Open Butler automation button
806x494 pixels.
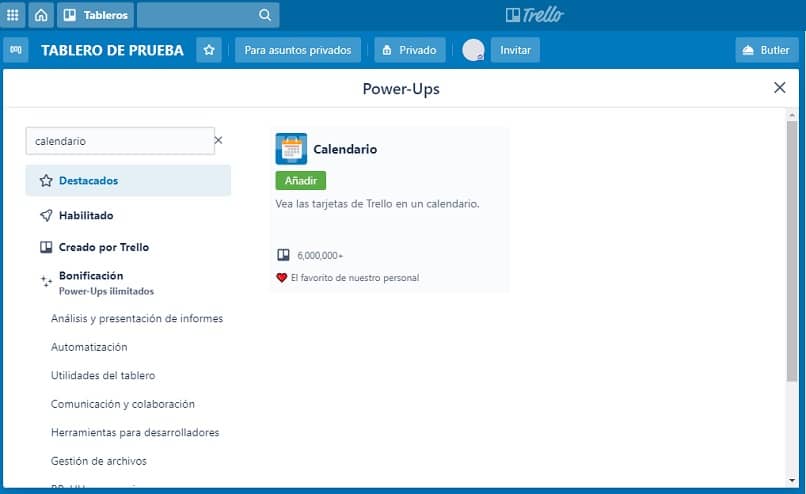pyautogui.click(x=766, y=50)
